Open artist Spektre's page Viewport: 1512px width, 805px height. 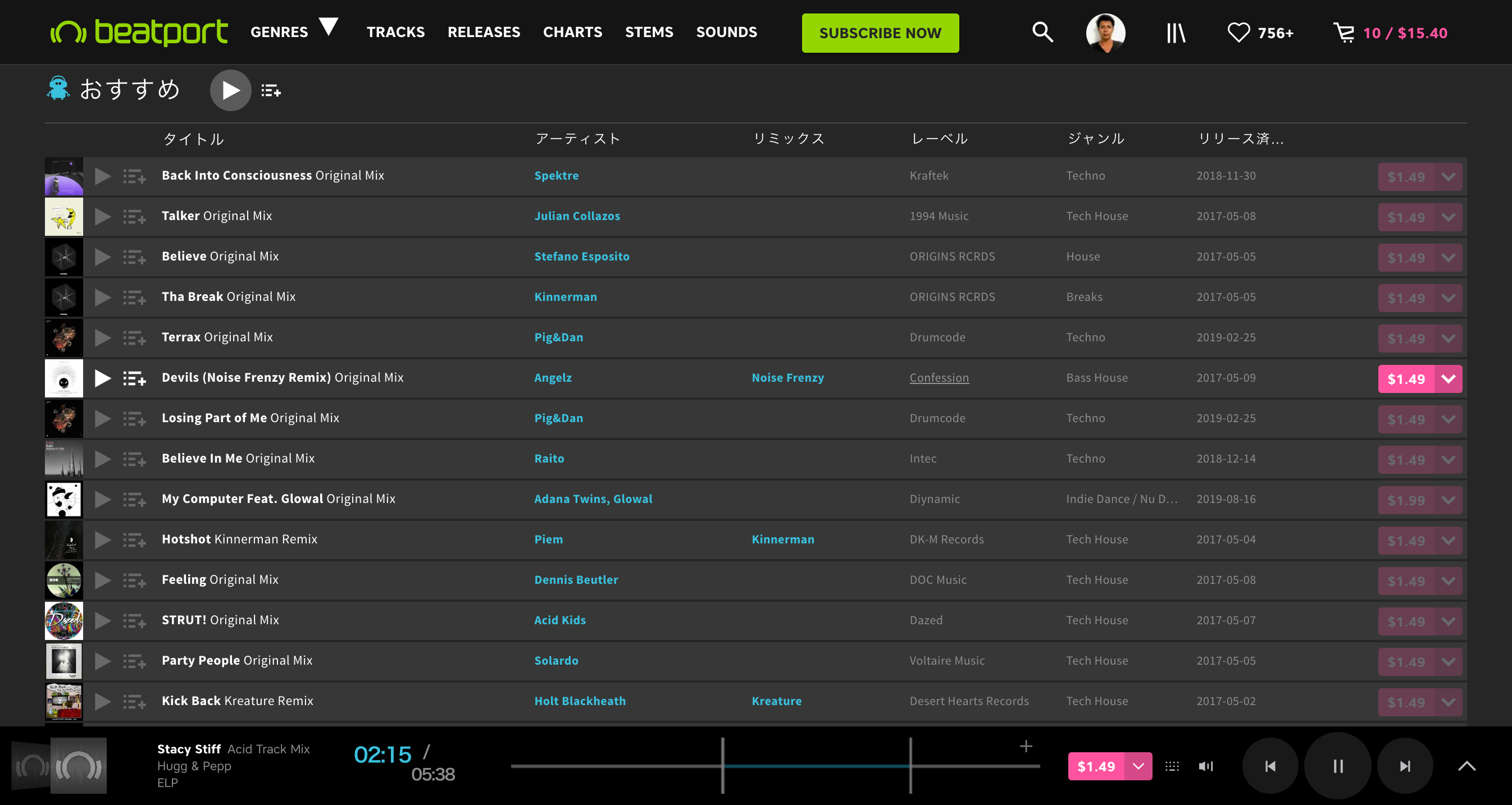(x=557, y=176)
